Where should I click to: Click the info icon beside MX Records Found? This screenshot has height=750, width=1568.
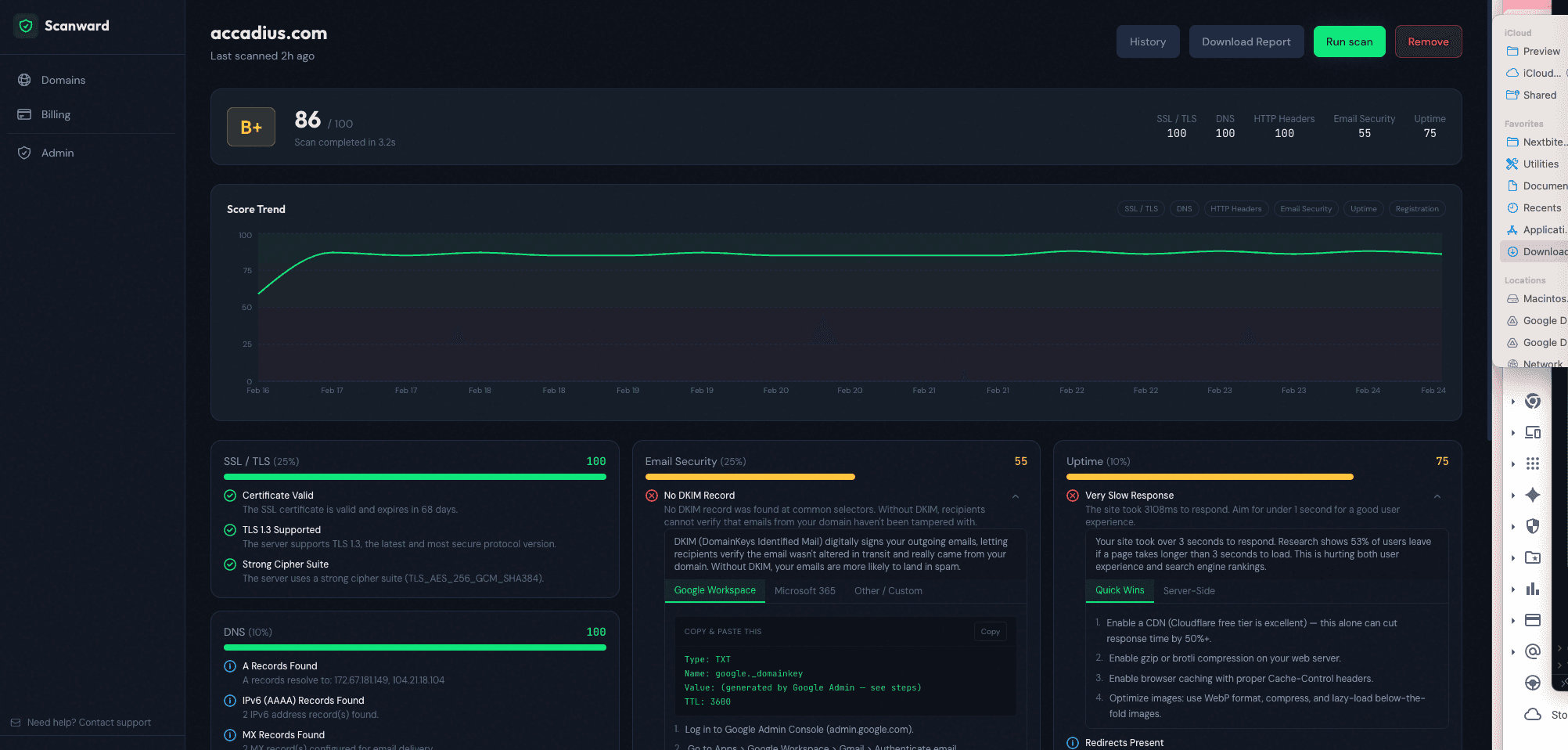click(229, 735)
